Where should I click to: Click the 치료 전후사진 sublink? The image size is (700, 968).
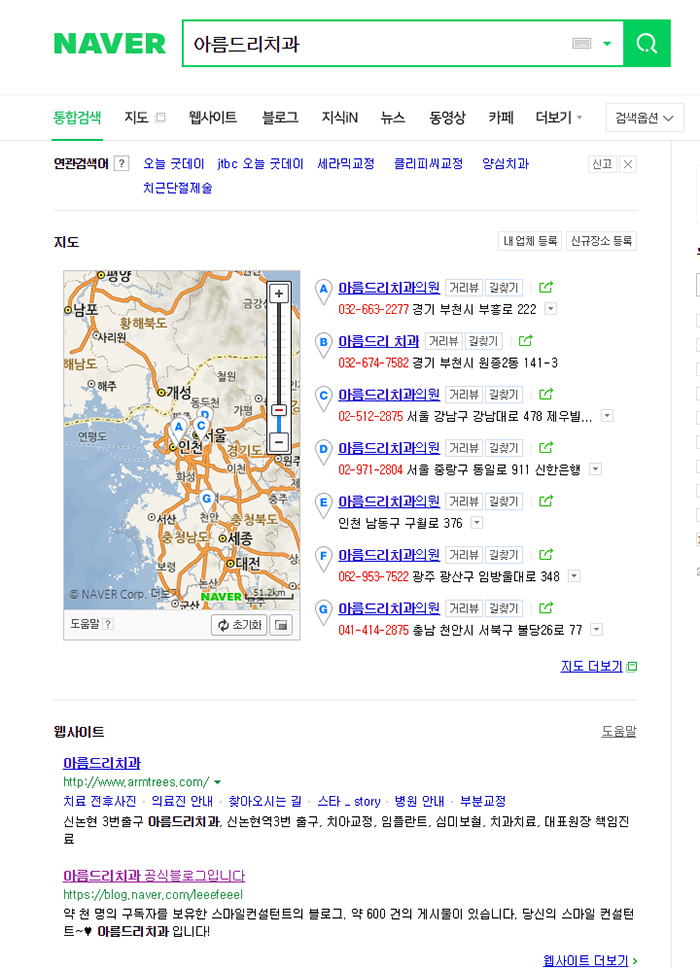99,801
